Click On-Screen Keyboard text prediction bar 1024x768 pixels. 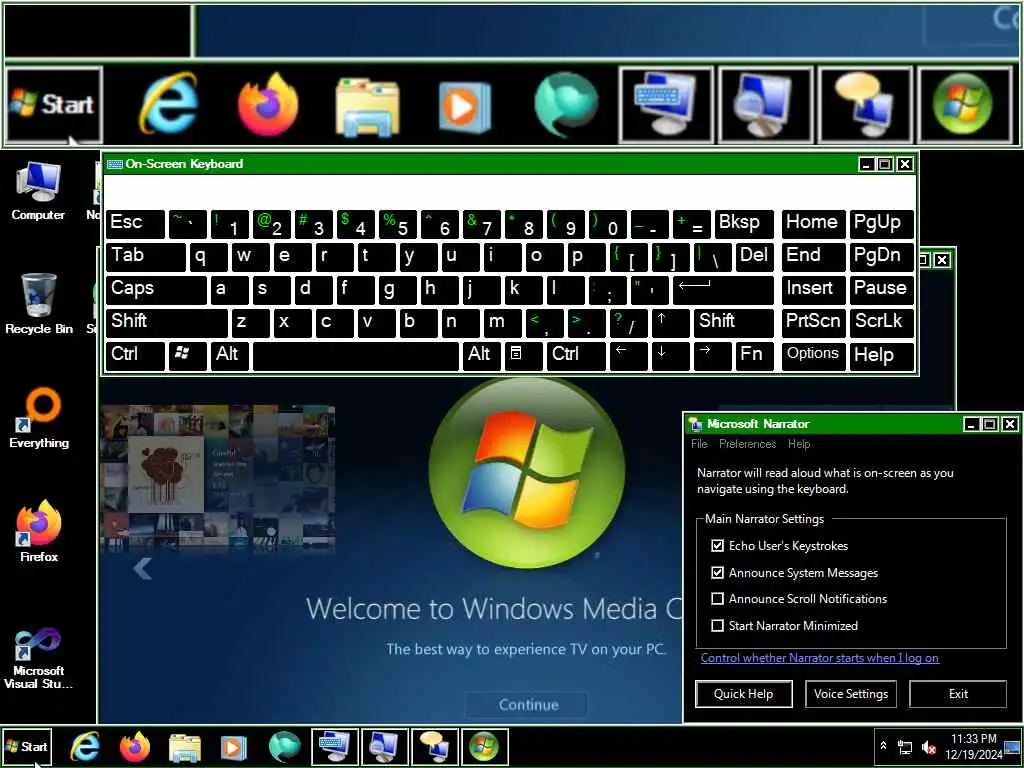[x=509, y=191]
